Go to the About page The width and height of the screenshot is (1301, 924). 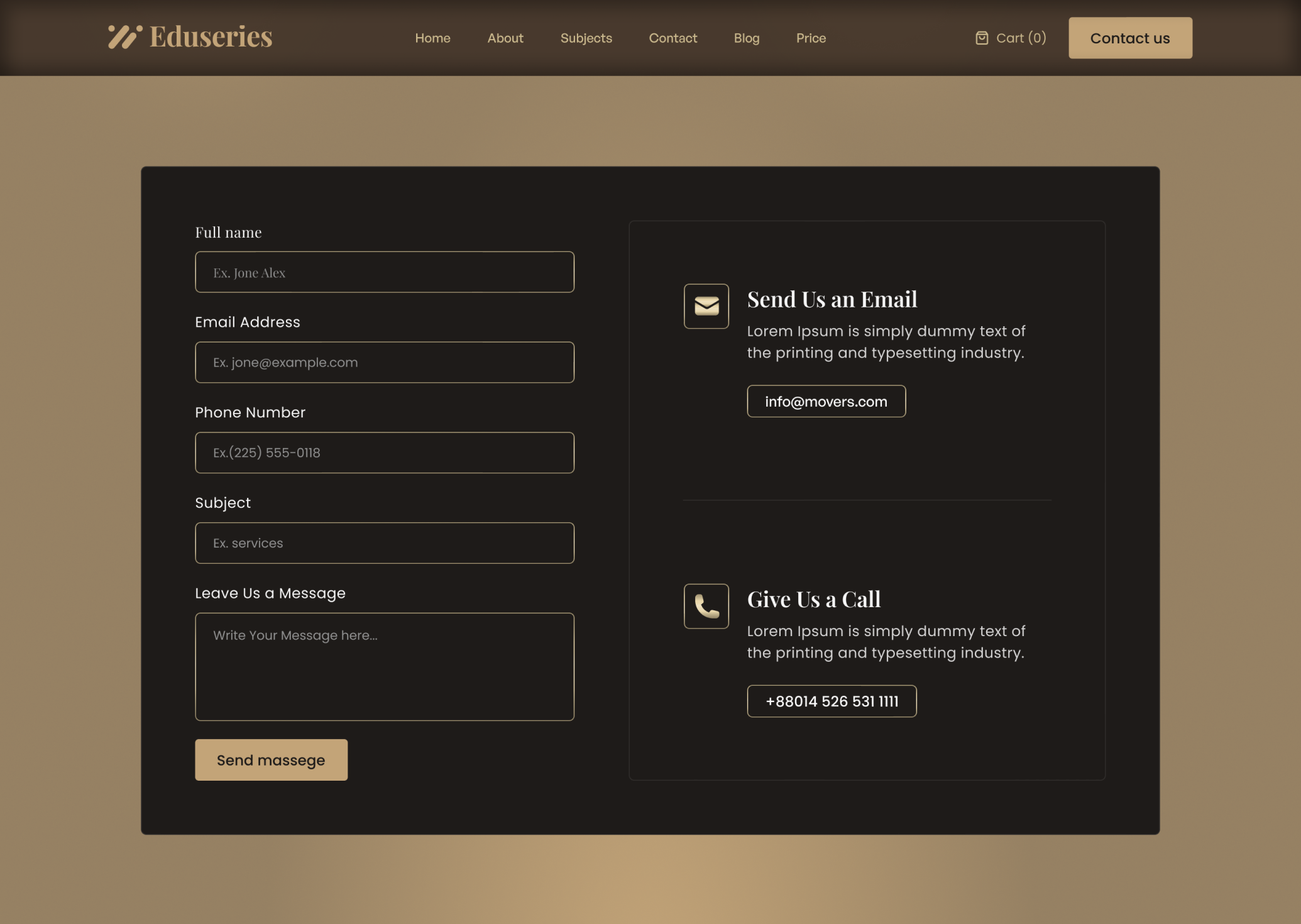(505, 38)
